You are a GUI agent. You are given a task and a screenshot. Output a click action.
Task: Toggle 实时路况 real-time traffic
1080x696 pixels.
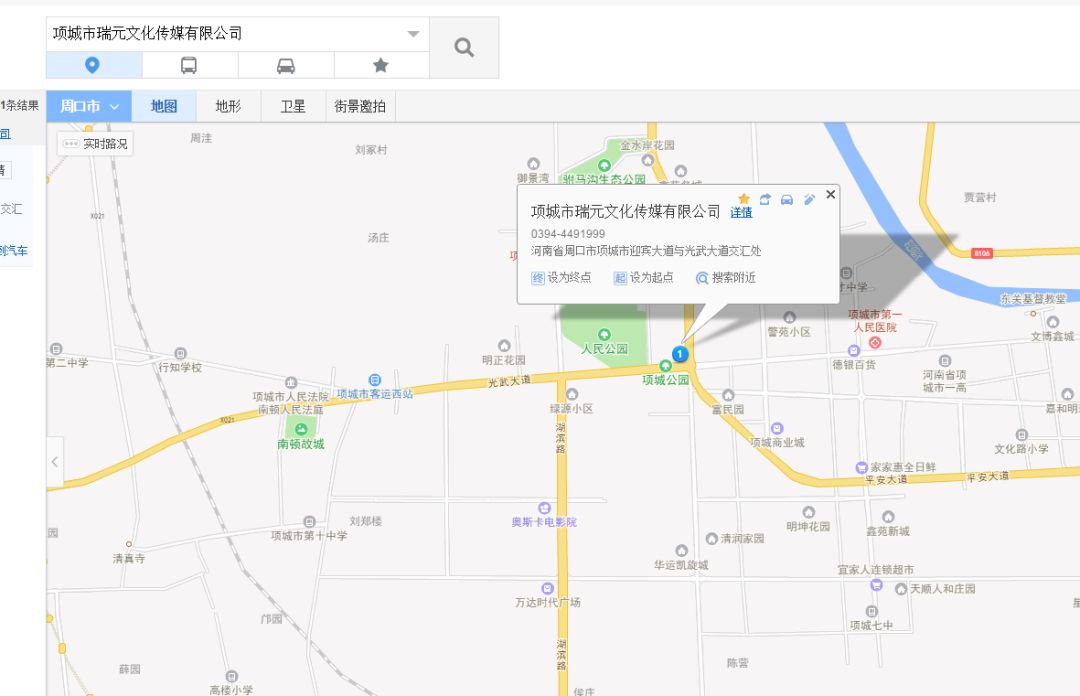[95, 144]
